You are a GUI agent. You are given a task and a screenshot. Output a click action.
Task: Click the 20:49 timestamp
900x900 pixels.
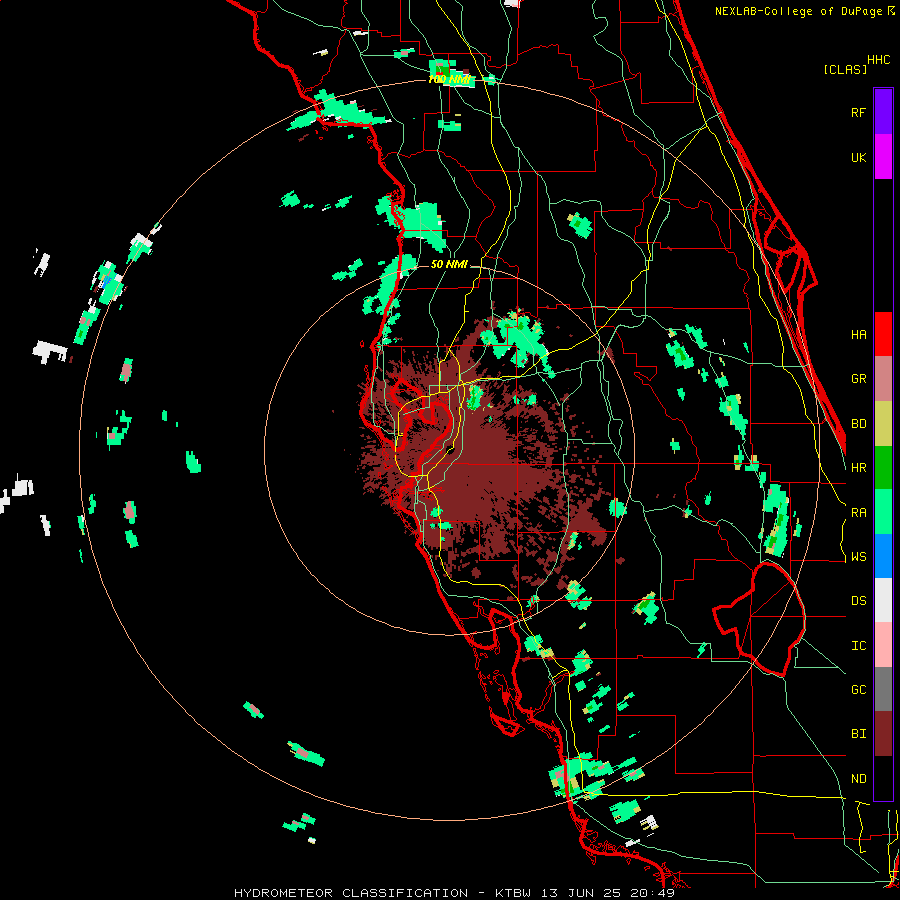651,893
